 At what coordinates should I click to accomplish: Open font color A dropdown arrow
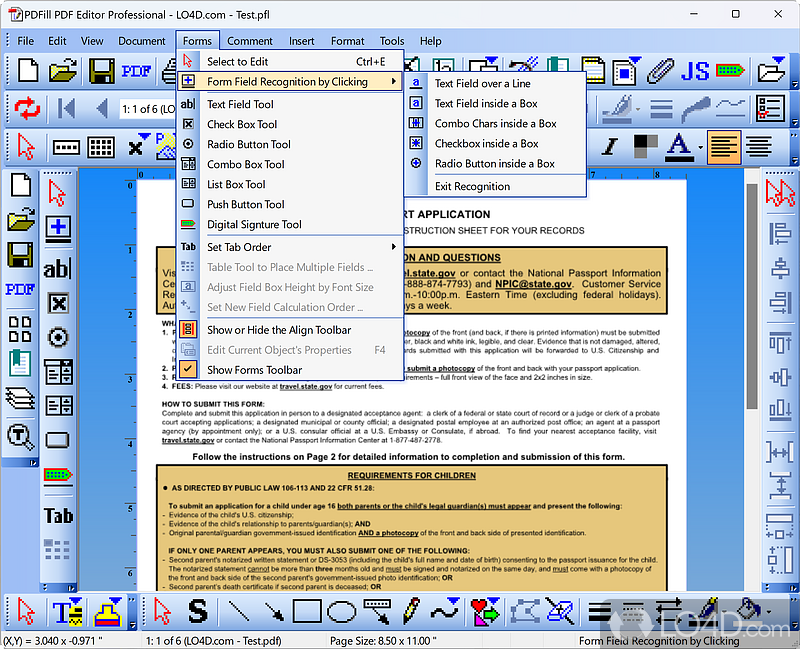(700, 148)
